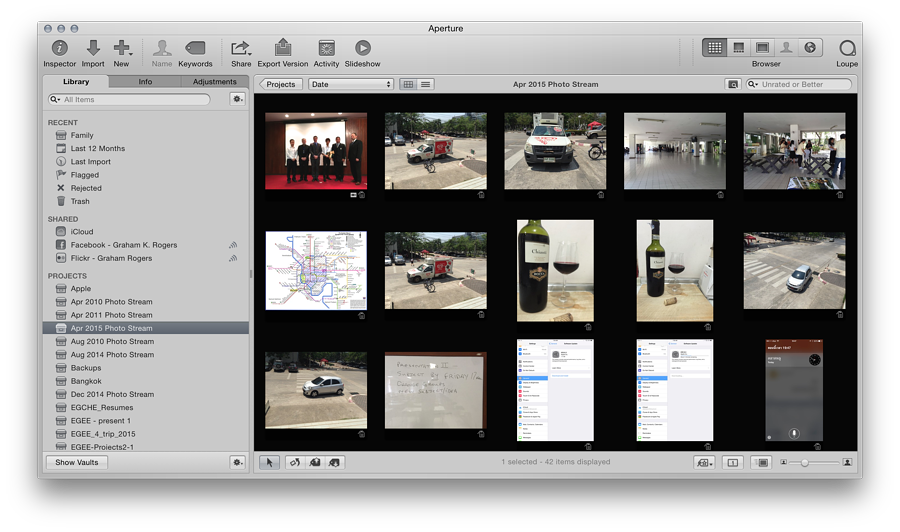Select the whiteboard photo thumbnail
900x532 pixels.
(436, 390)
